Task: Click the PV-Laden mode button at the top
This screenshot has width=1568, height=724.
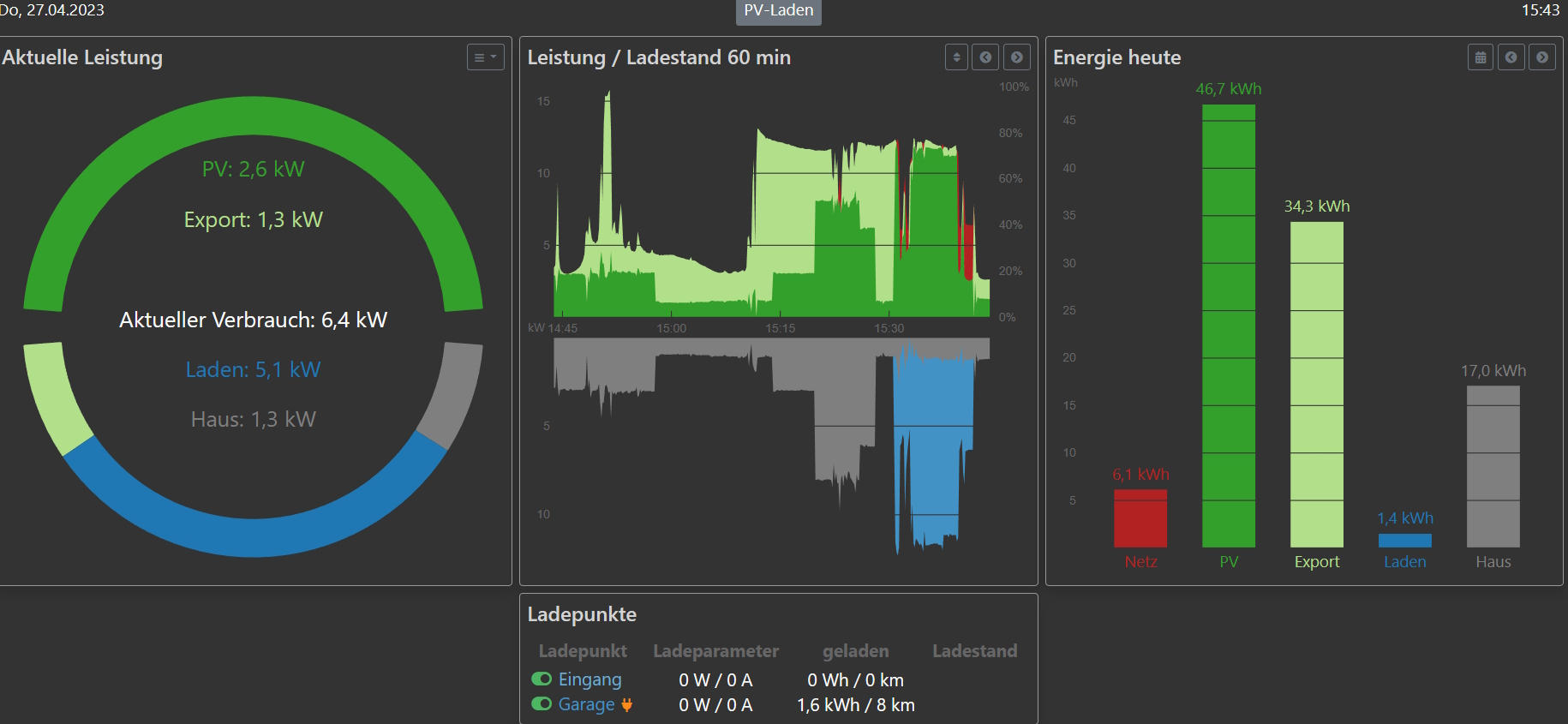Action: point(779,11)
